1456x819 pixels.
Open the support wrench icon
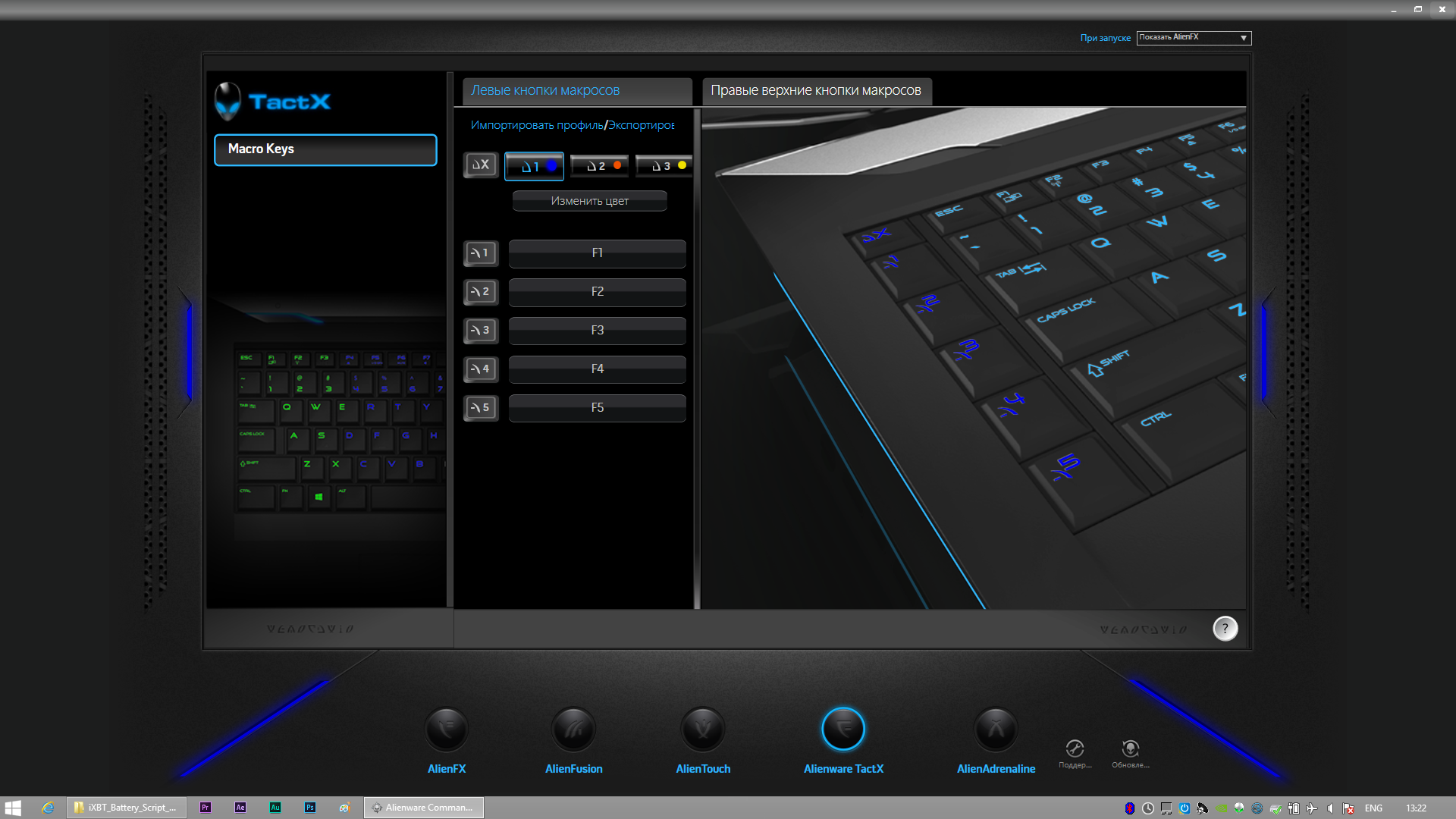point(1075,749)
